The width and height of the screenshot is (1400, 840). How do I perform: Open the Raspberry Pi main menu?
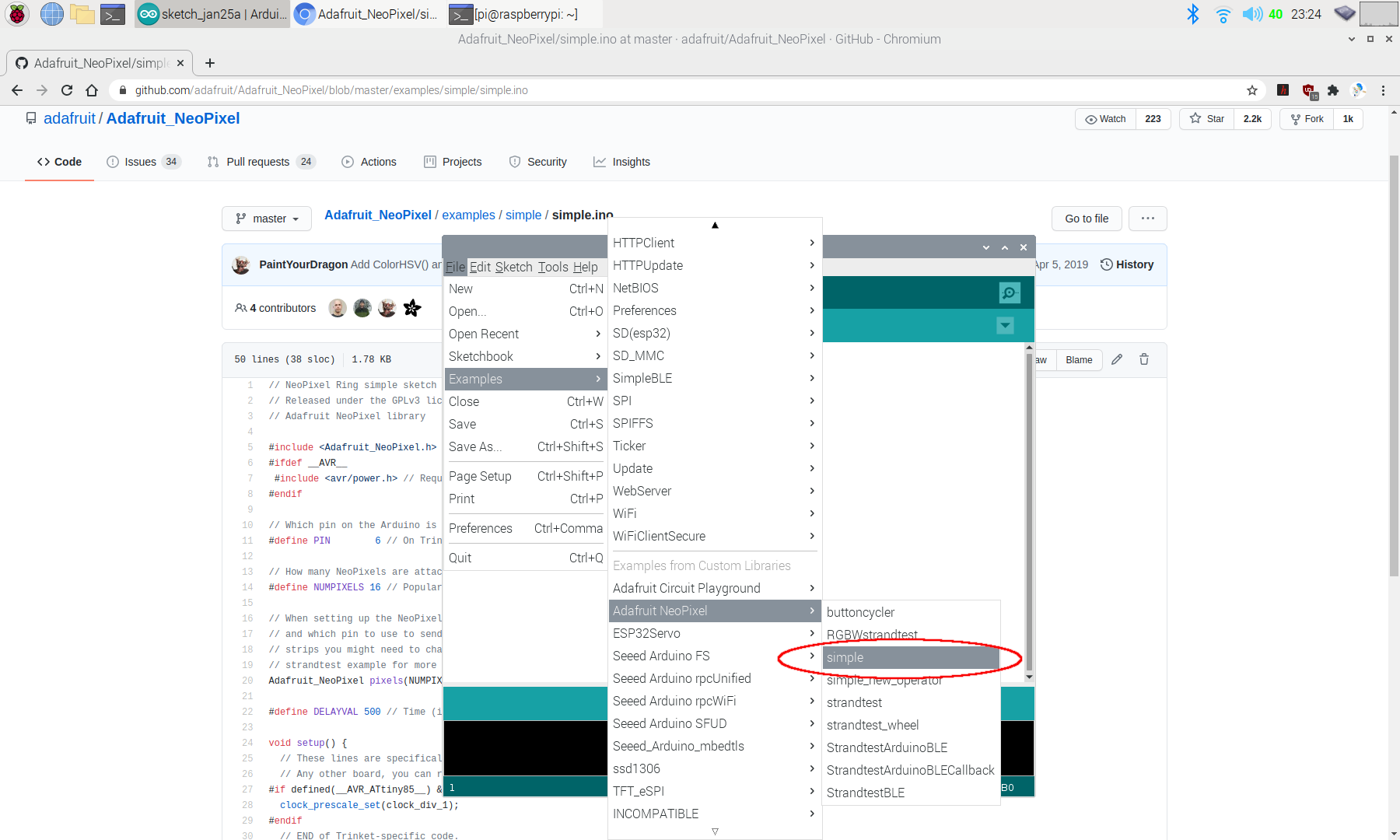(17, 14)
